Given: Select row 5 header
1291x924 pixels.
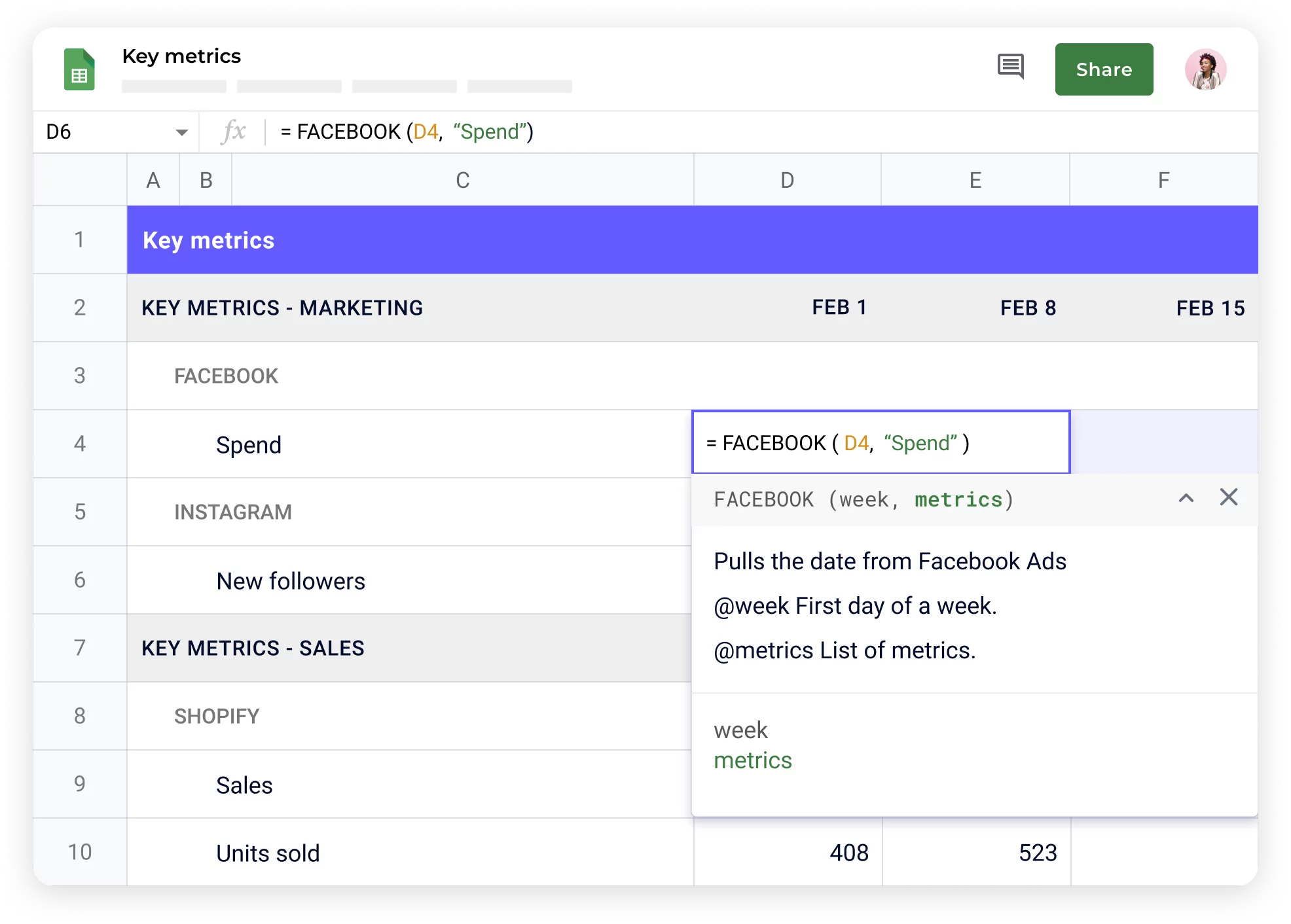Looking at the screenshot, I should (x=80, y=512).
